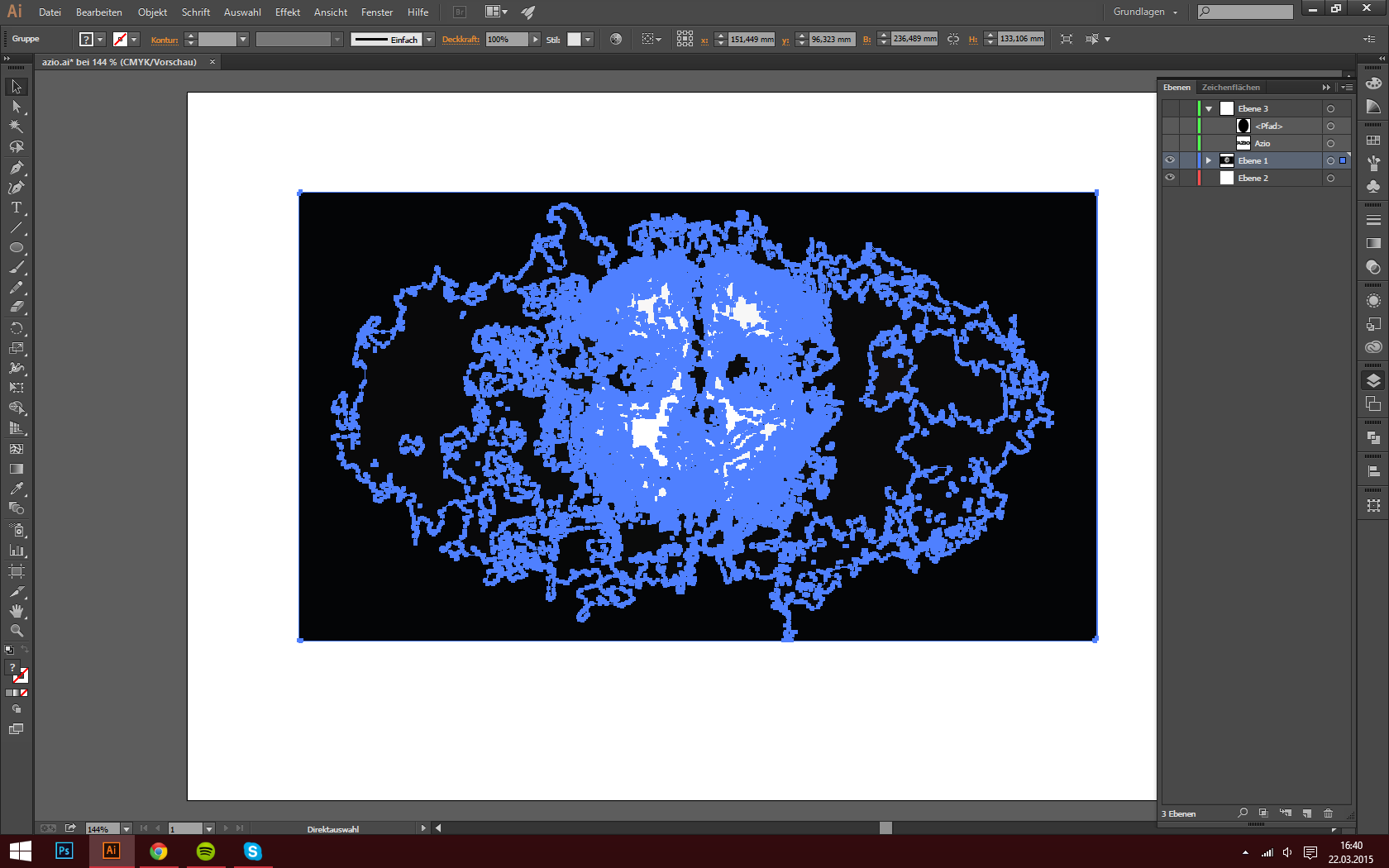Select the Ellipse tool
The image size is (1389, 868).
pyautogui.click(x=17, y=247)
